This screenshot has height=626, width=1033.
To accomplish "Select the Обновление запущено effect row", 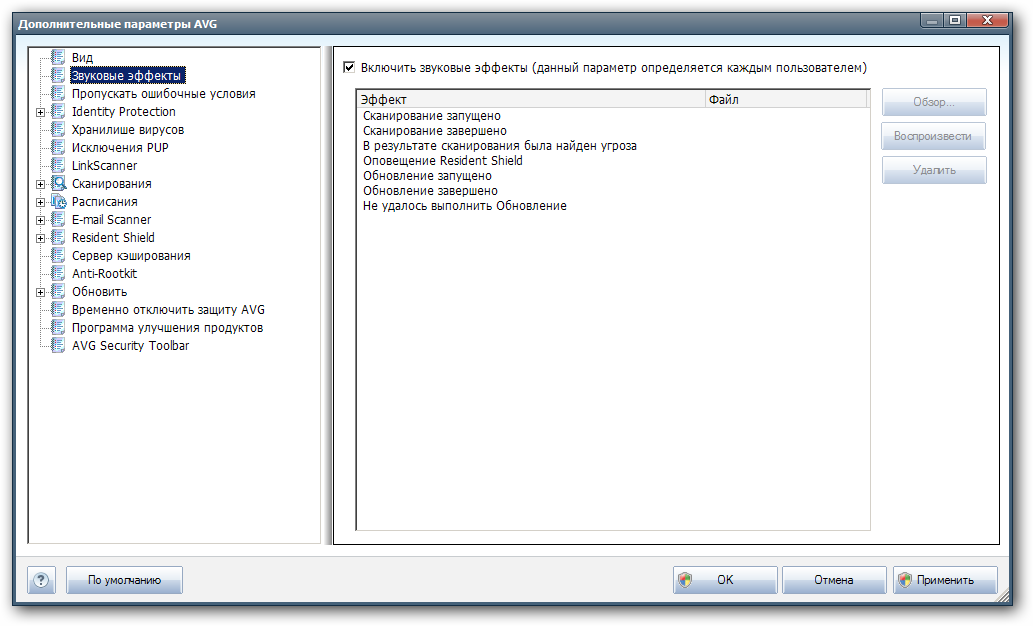I will click(613, 176).
